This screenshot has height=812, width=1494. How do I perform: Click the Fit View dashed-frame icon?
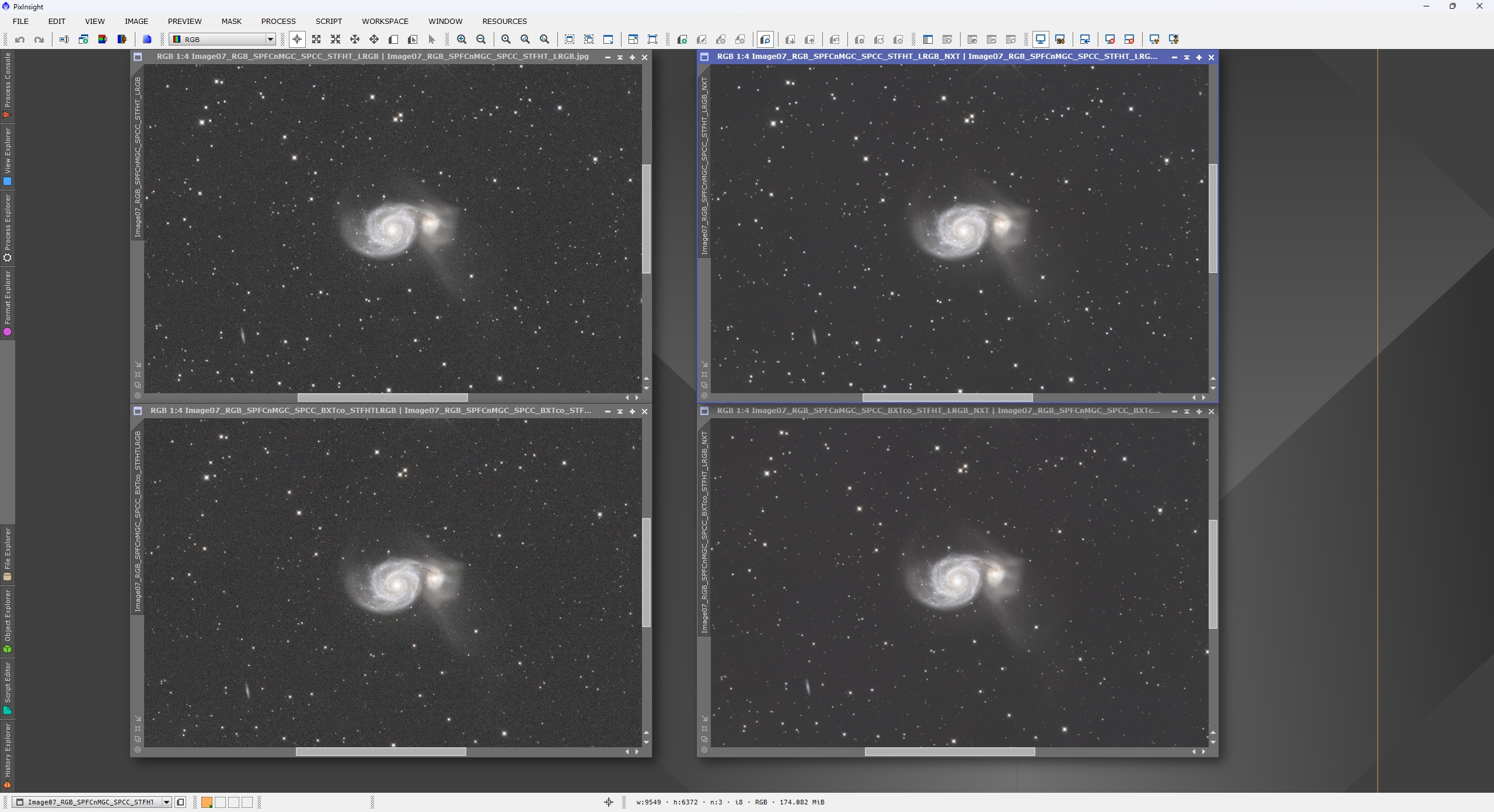point(570,40)
